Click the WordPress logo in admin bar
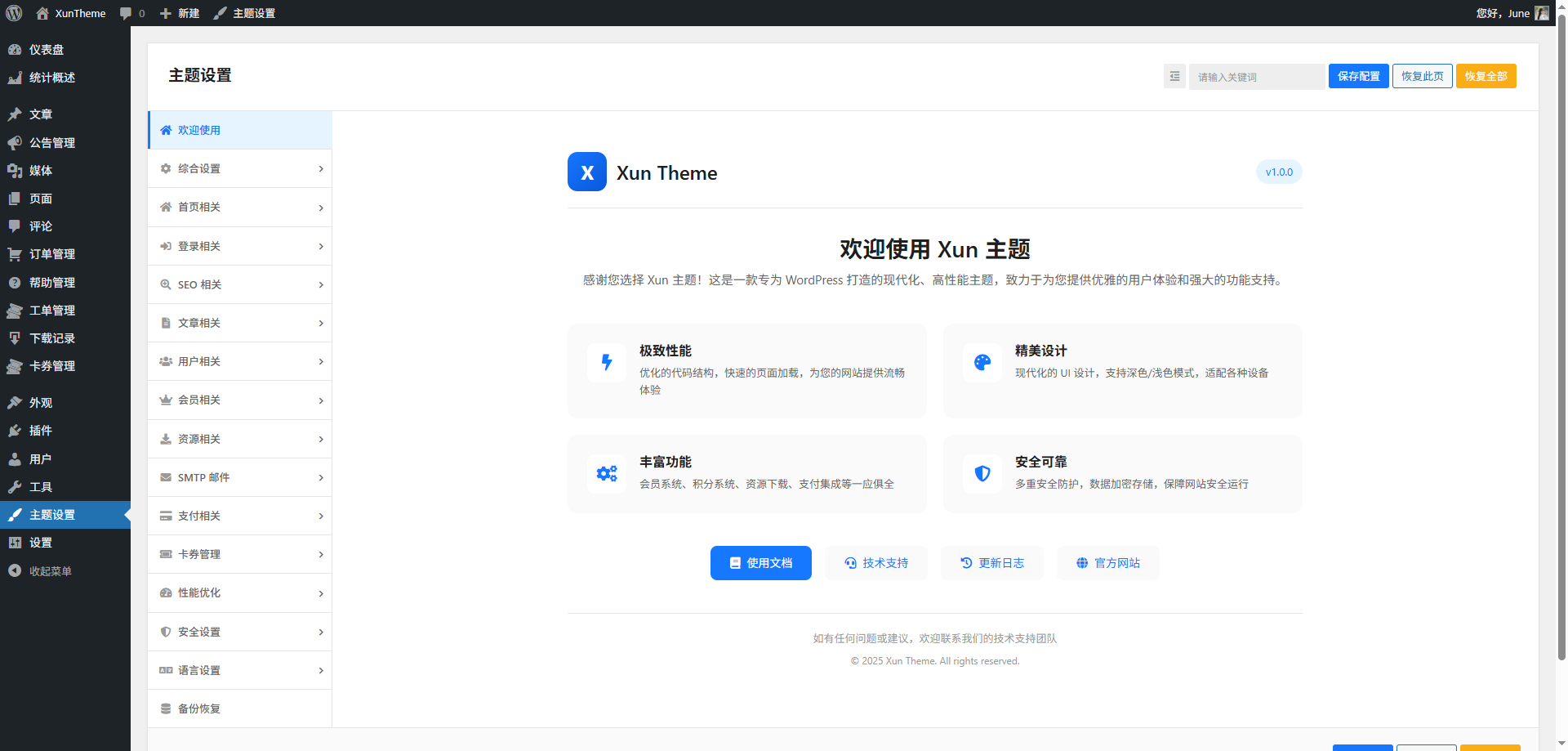This screenshot has width=1568, height=751. click(x=14, y=13)
